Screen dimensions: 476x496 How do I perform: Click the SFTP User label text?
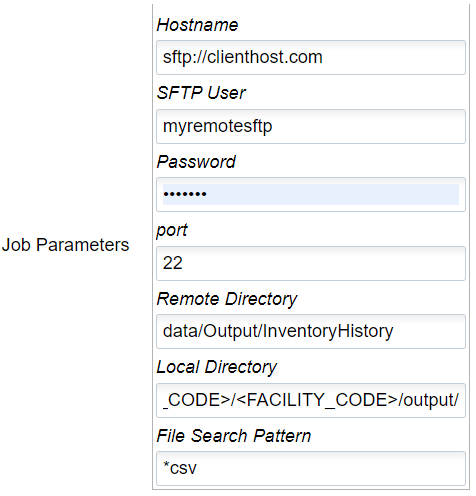click(201, 93)
